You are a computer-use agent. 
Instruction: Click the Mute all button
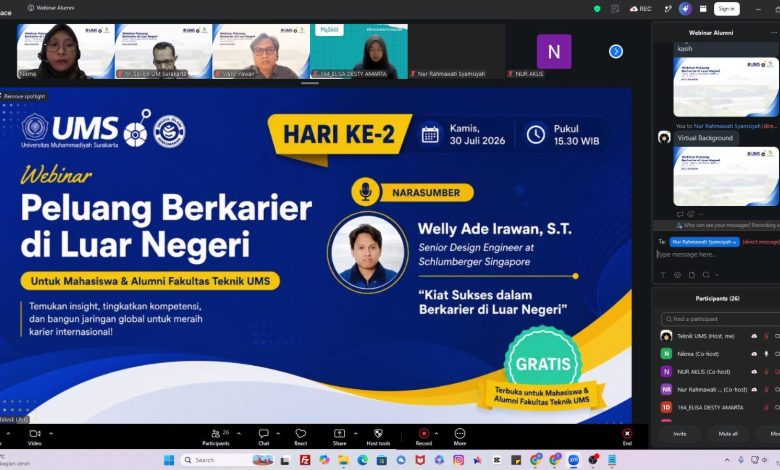728,434
